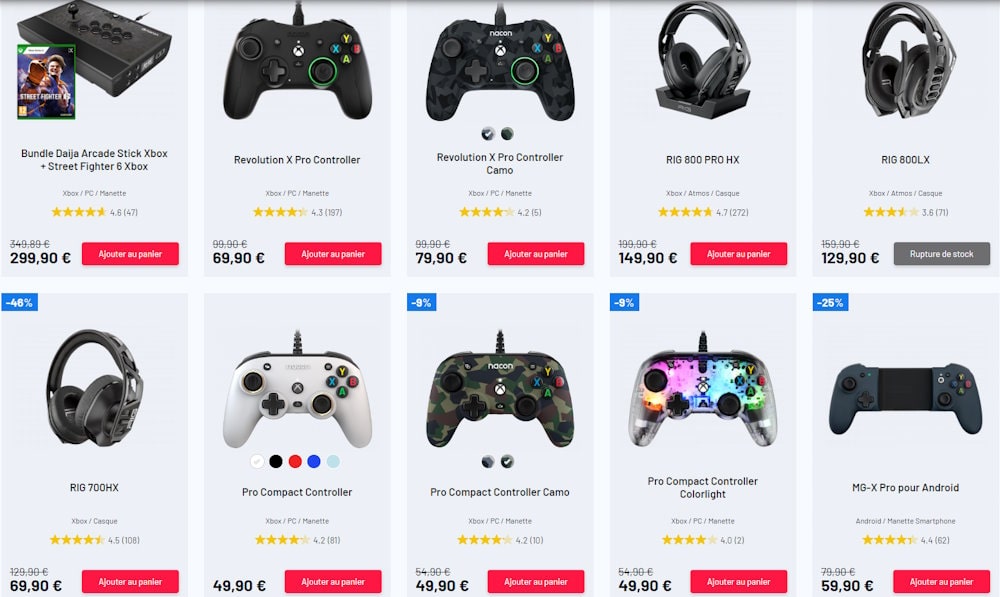Pick the red color option for Pro Compact Controller
The image size is (1000, 597).
(295, 461)
